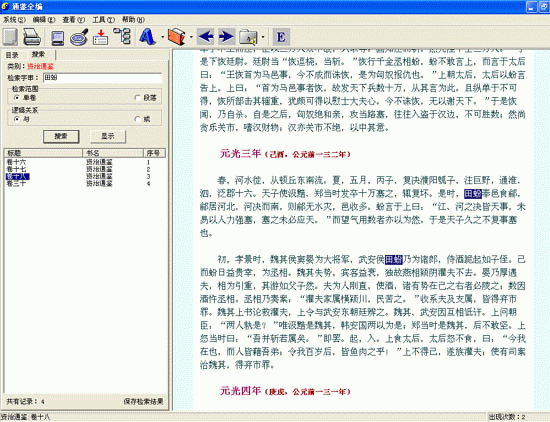The image size is (550, 422).
Task: Click the red down-arrow import icon
Action: click(x=101, y=37)
